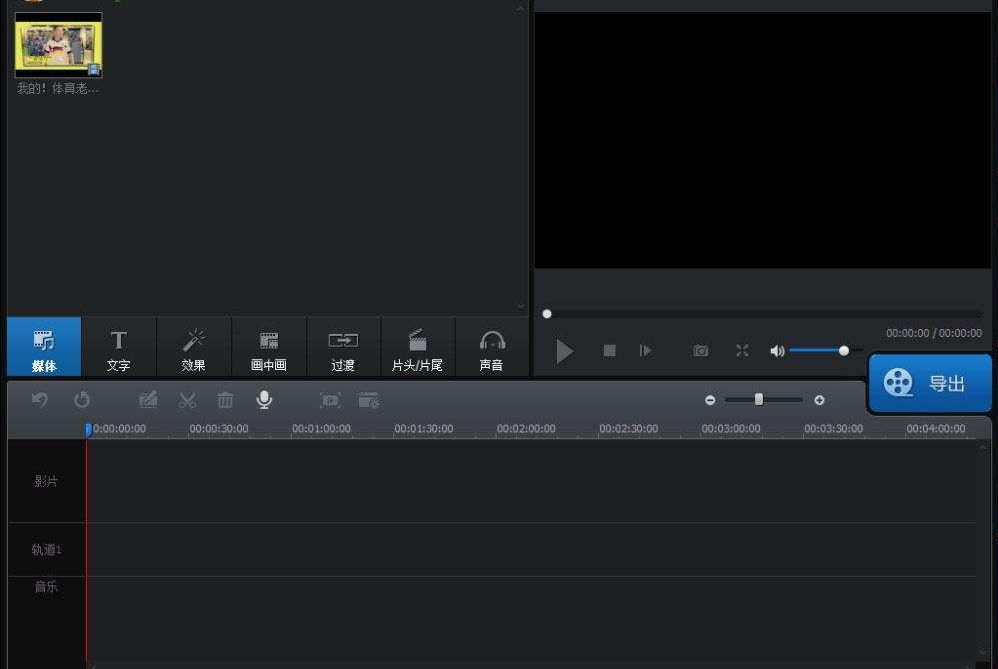Play the video preview

point(564,351)
